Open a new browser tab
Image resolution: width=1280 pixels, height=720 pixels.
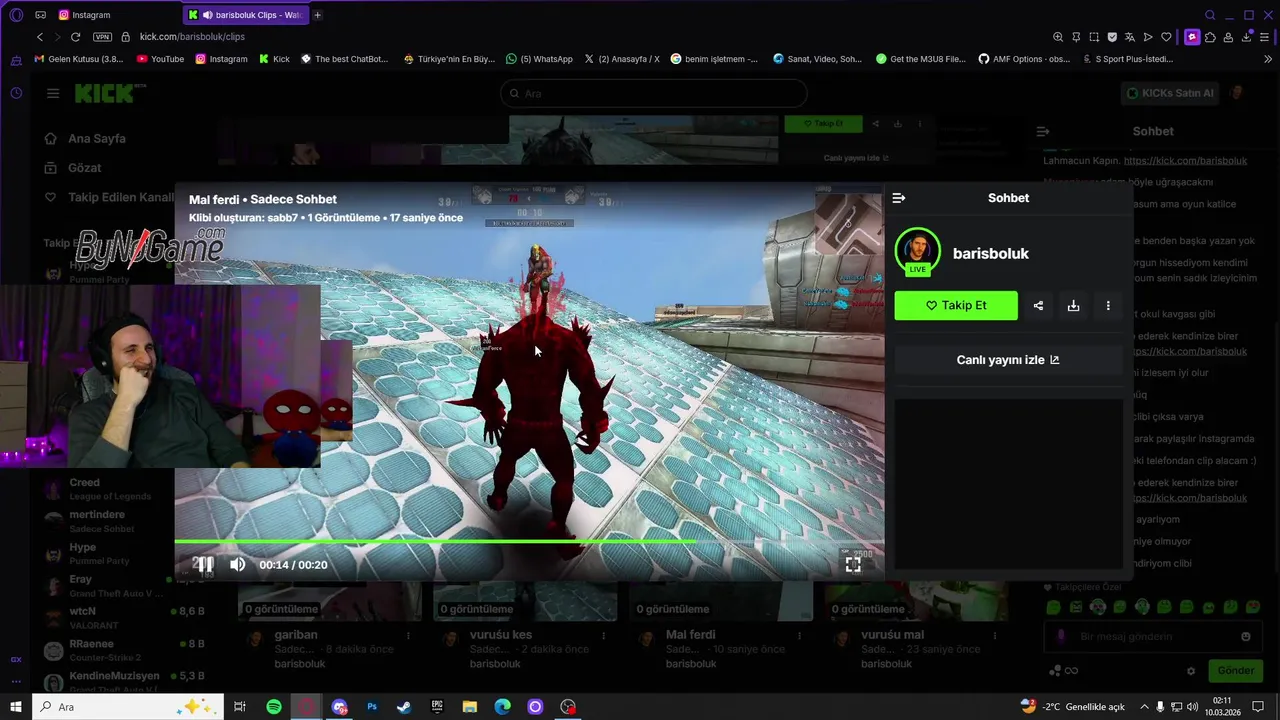click(x=318, y=15)
